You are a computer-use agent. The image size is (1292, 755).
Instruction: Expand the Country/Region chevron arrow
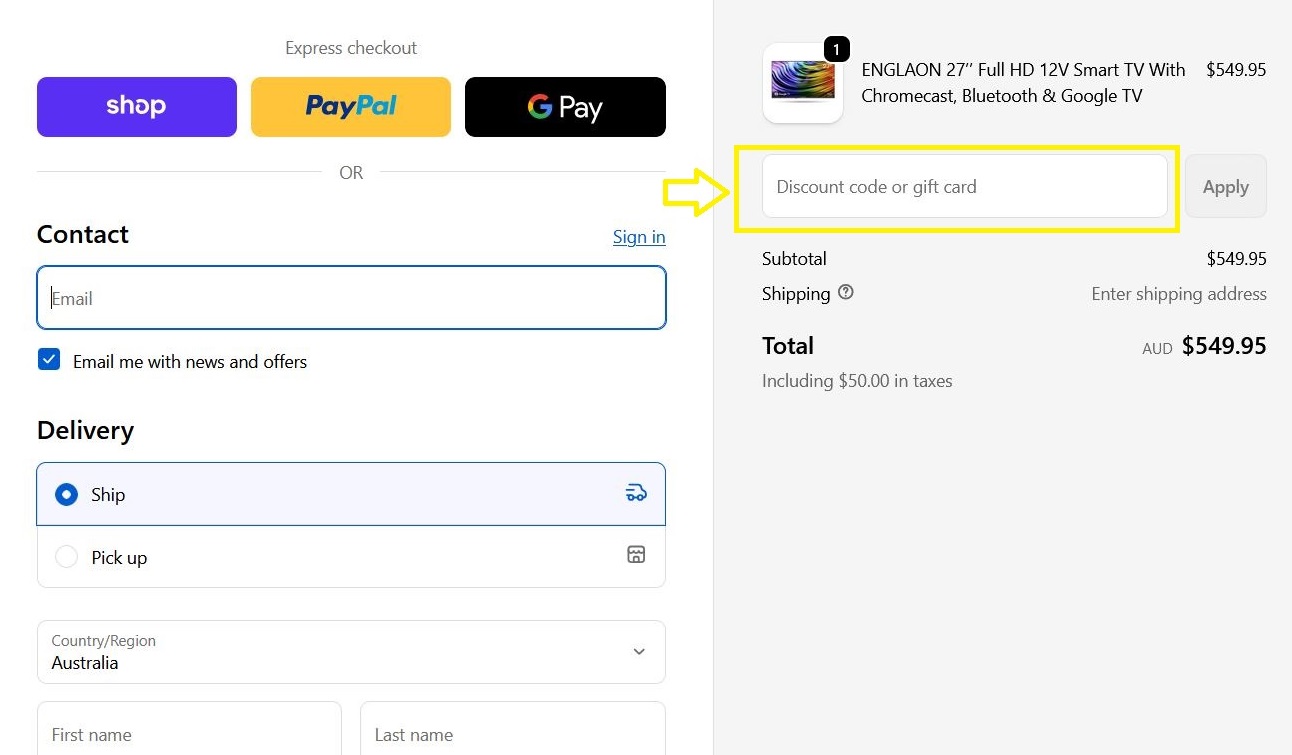point(639,652)
